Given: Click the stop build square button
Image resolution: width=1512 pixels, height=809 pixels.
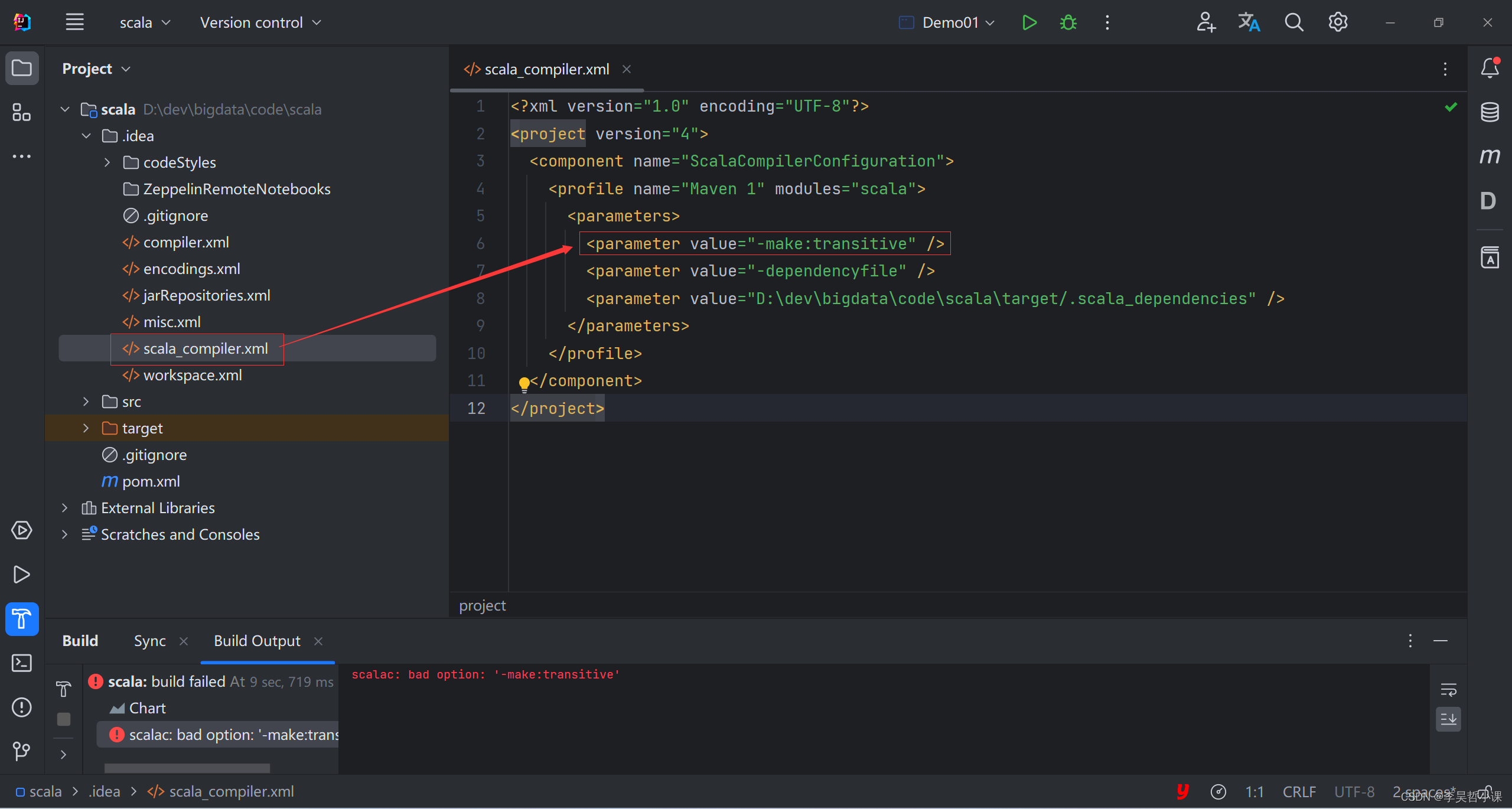Looking at the screenshot, I should pyautogui.click(x=64, y=719).
